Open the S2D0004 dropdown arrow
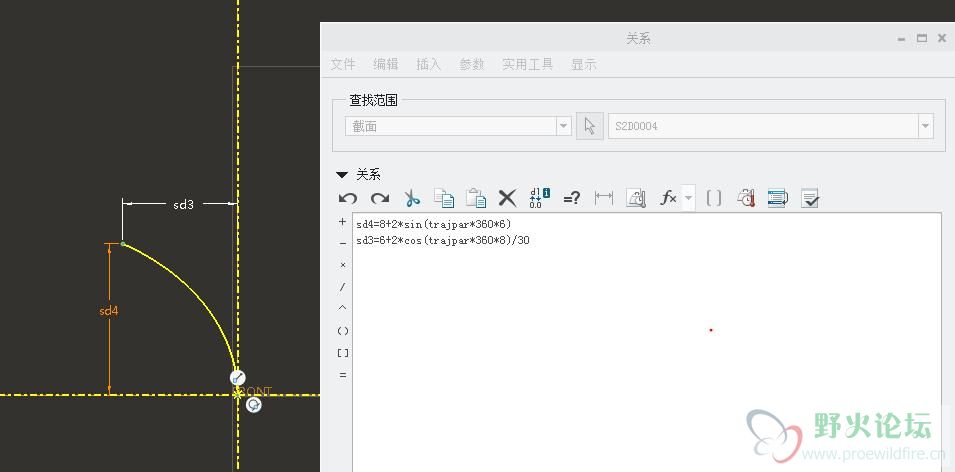955x472 pixels. (x=926, y=126)
